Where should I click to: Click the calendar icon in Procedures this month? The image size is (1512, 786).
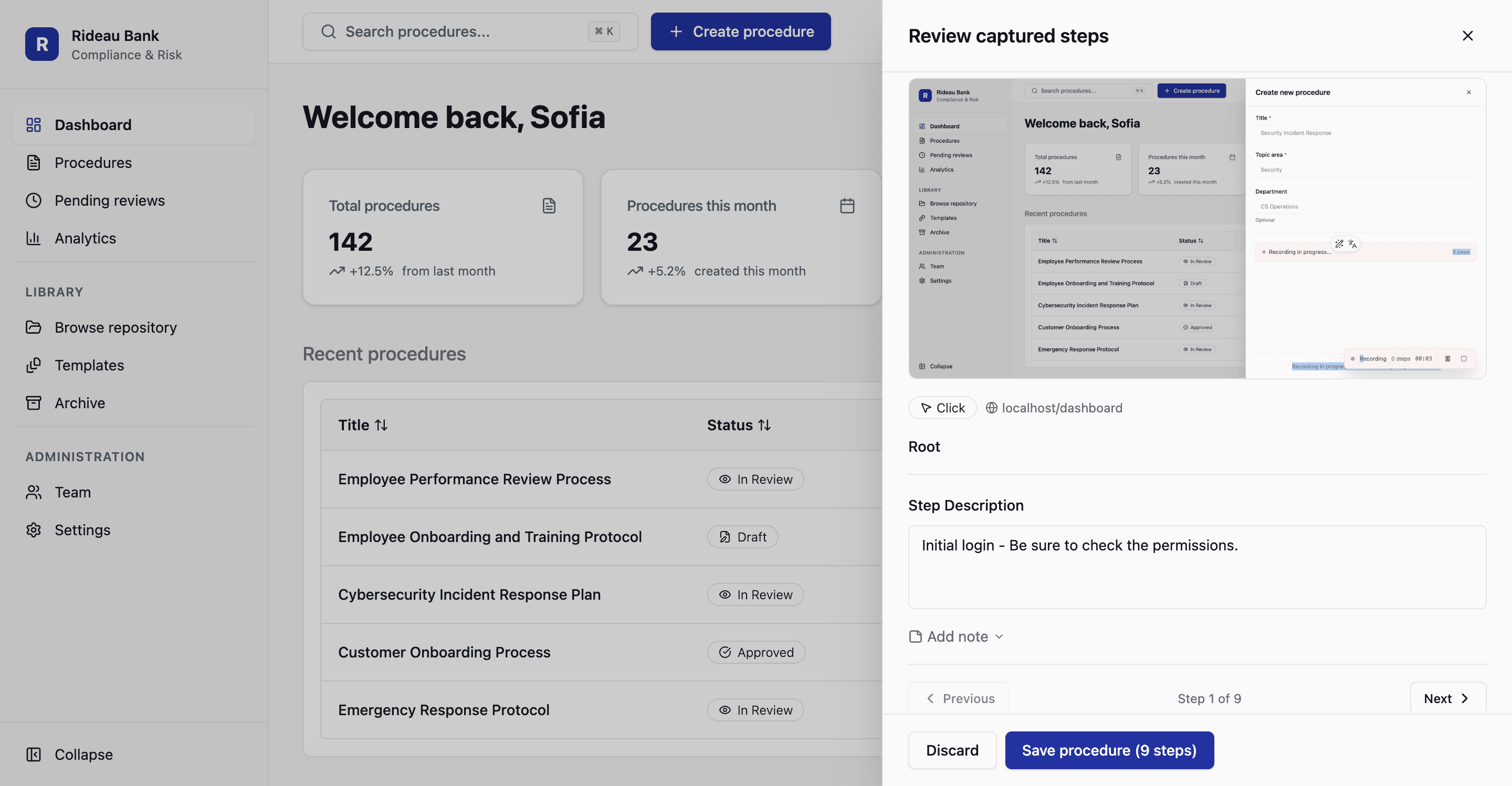coord(847,206)
